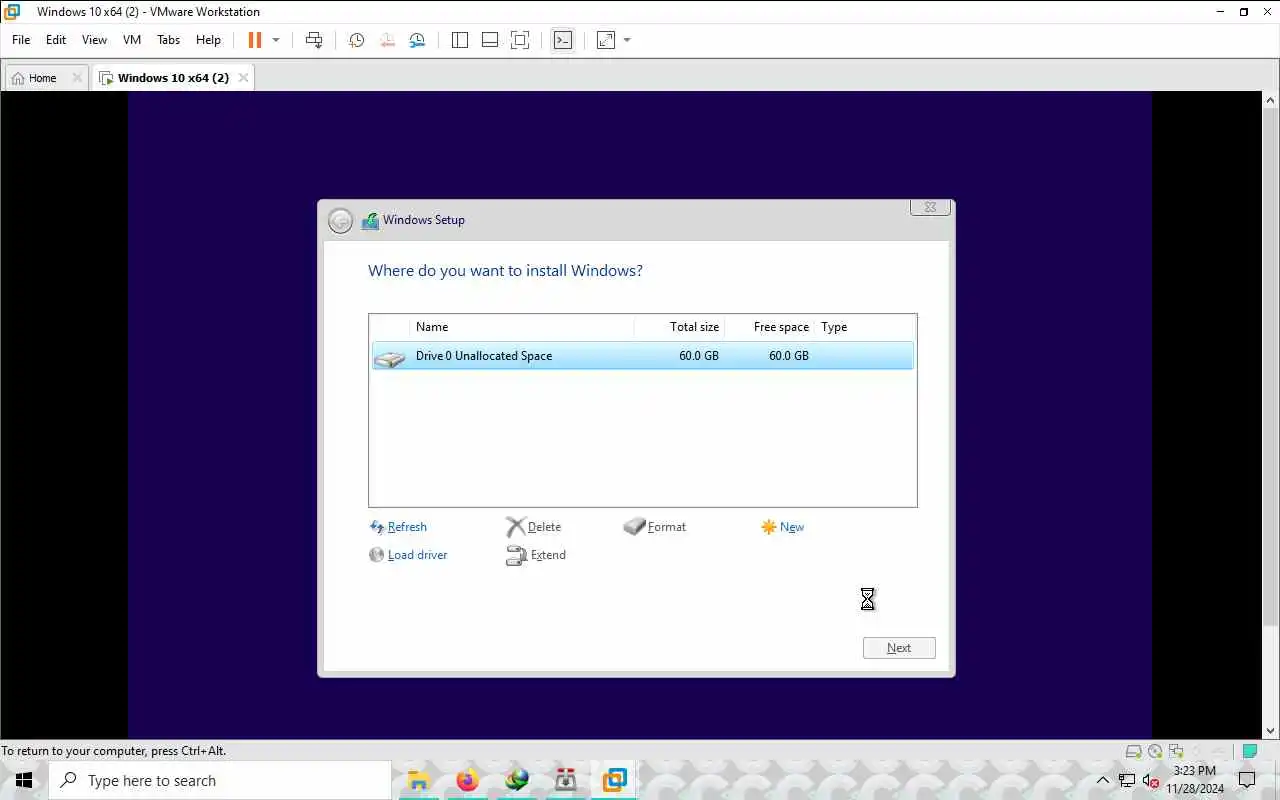
Task: Launch Firefox from the taskbar
Action: click(x=467, y=780)
